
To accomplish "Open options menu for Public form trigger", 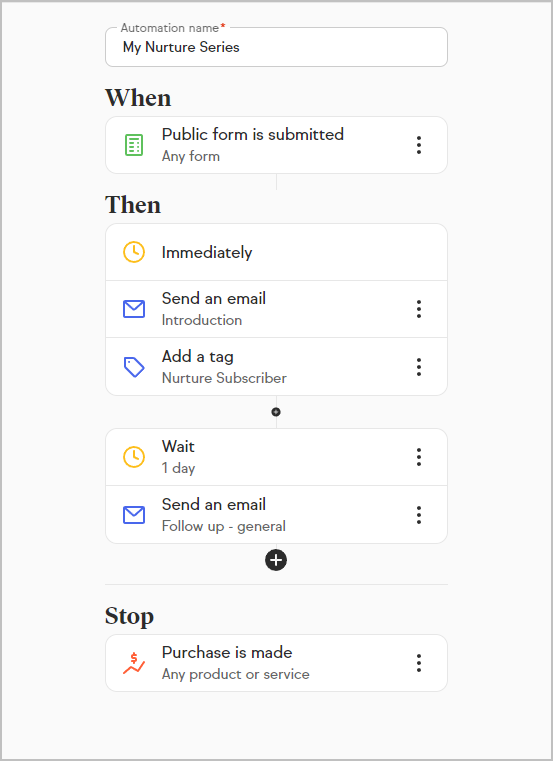I will [419, 145].
